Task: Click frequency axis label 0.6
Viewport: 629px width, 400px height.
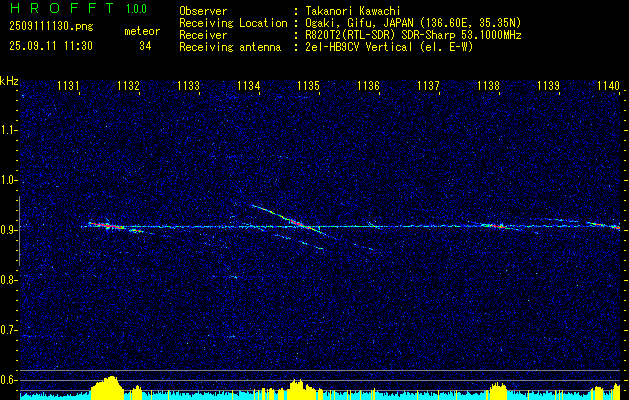Action: coord(9,380)
